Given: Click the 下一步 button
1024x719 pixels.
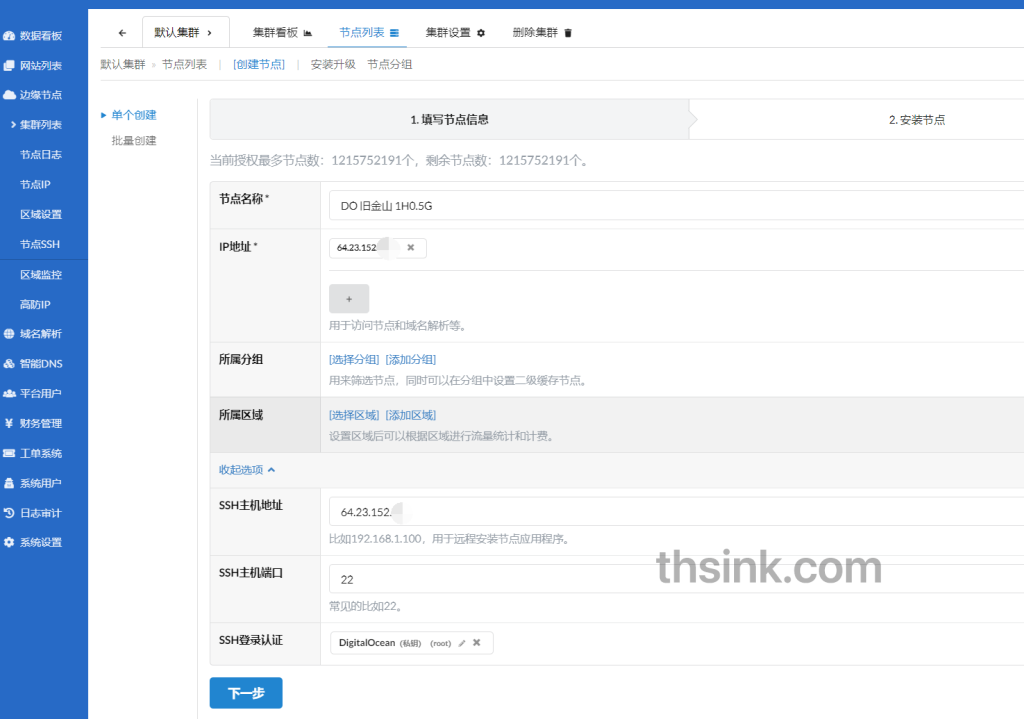Looking at the screenshot, I should pos(245,692).
